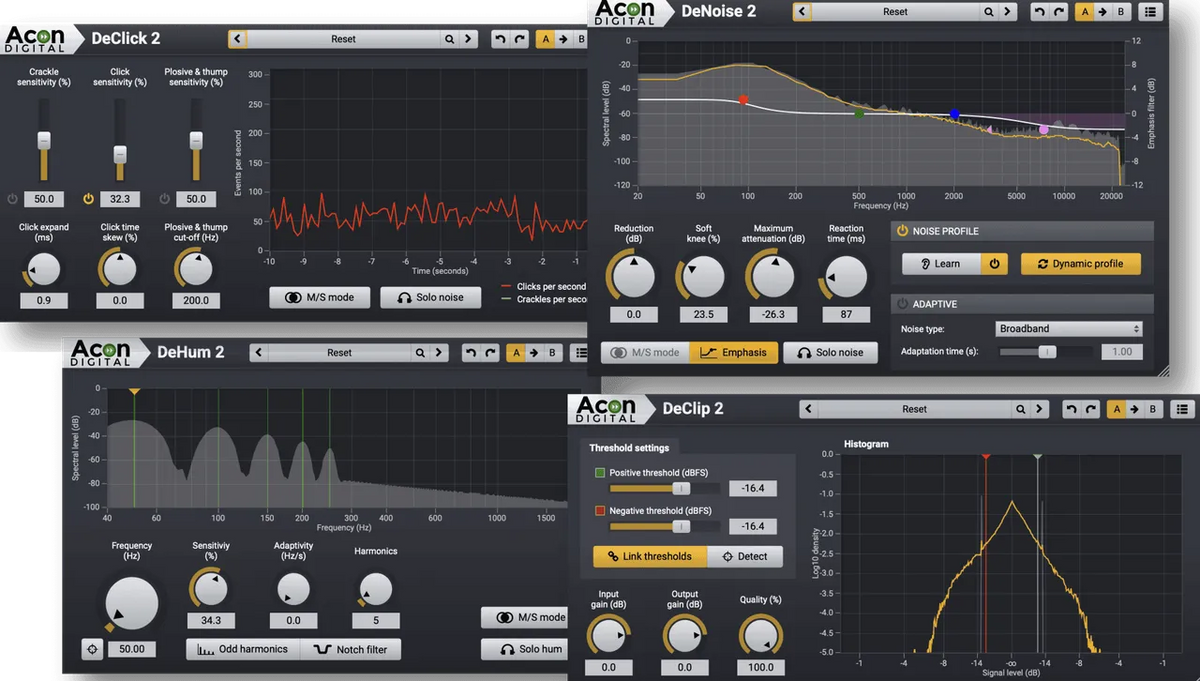Select A setting in DeClip 2
1200x681 pixels.
coord(1114,409)
